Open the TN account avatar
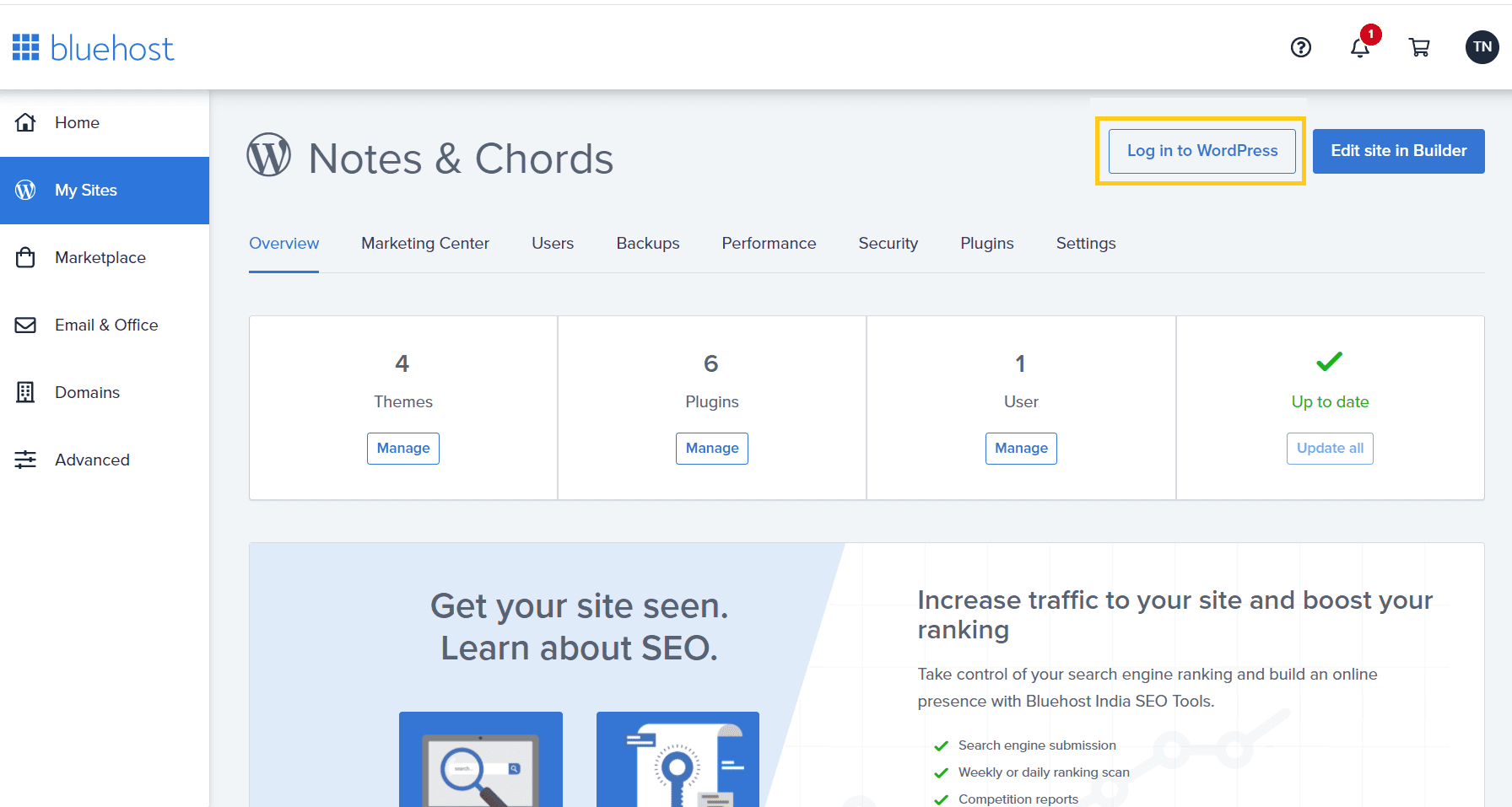This screenshot has width=1512, height=807. pos(1482,47)
